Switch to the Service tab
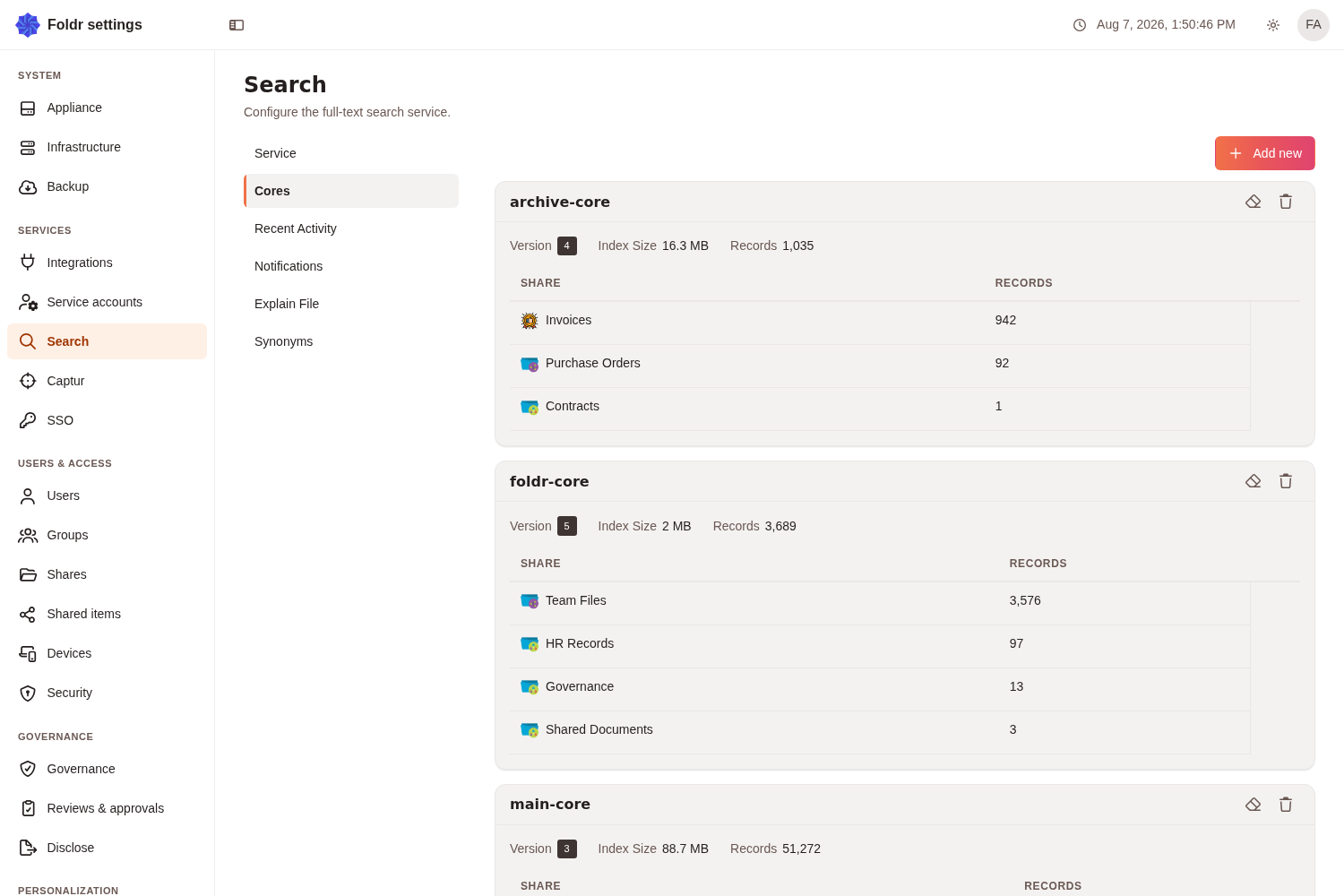1344x896 pixels. click(x=351, y=153)
